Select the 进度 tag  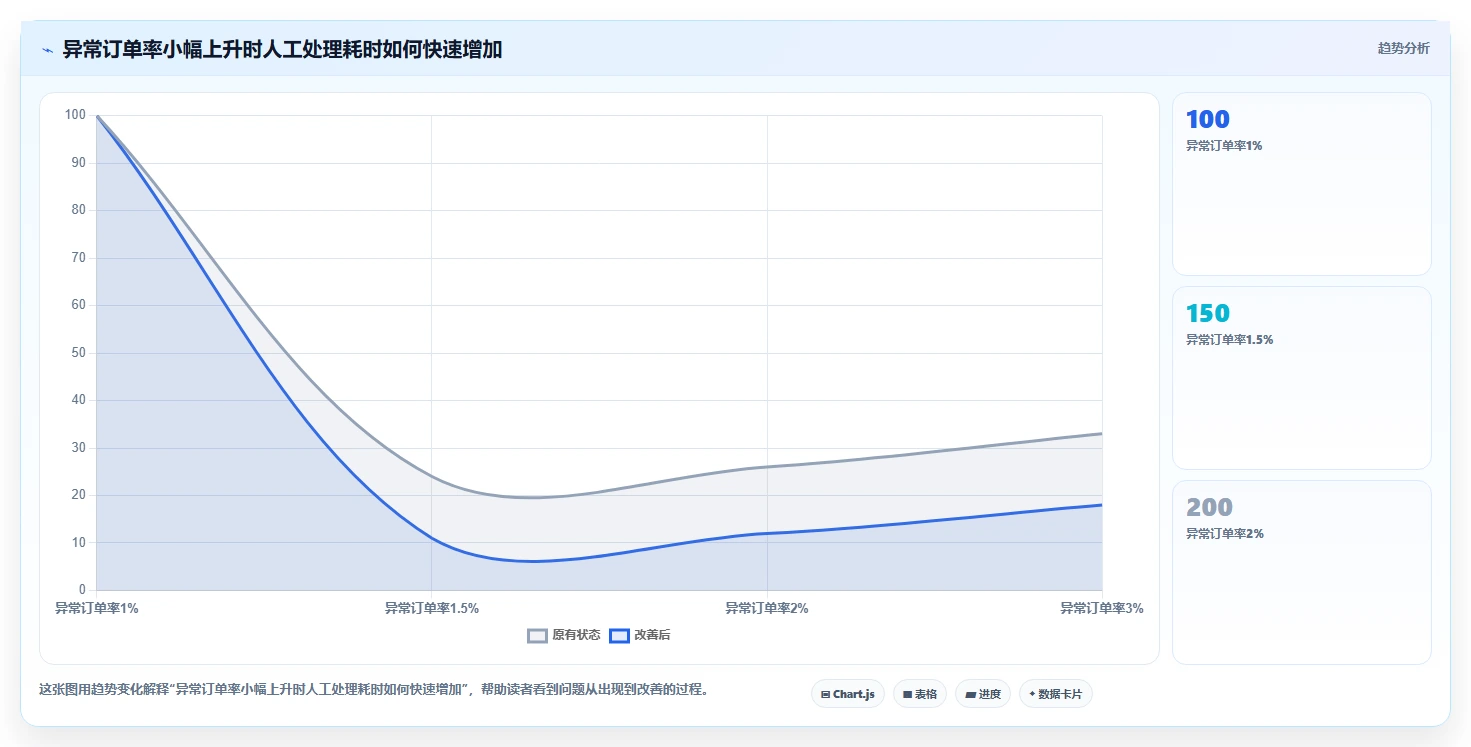coord(983,694)
